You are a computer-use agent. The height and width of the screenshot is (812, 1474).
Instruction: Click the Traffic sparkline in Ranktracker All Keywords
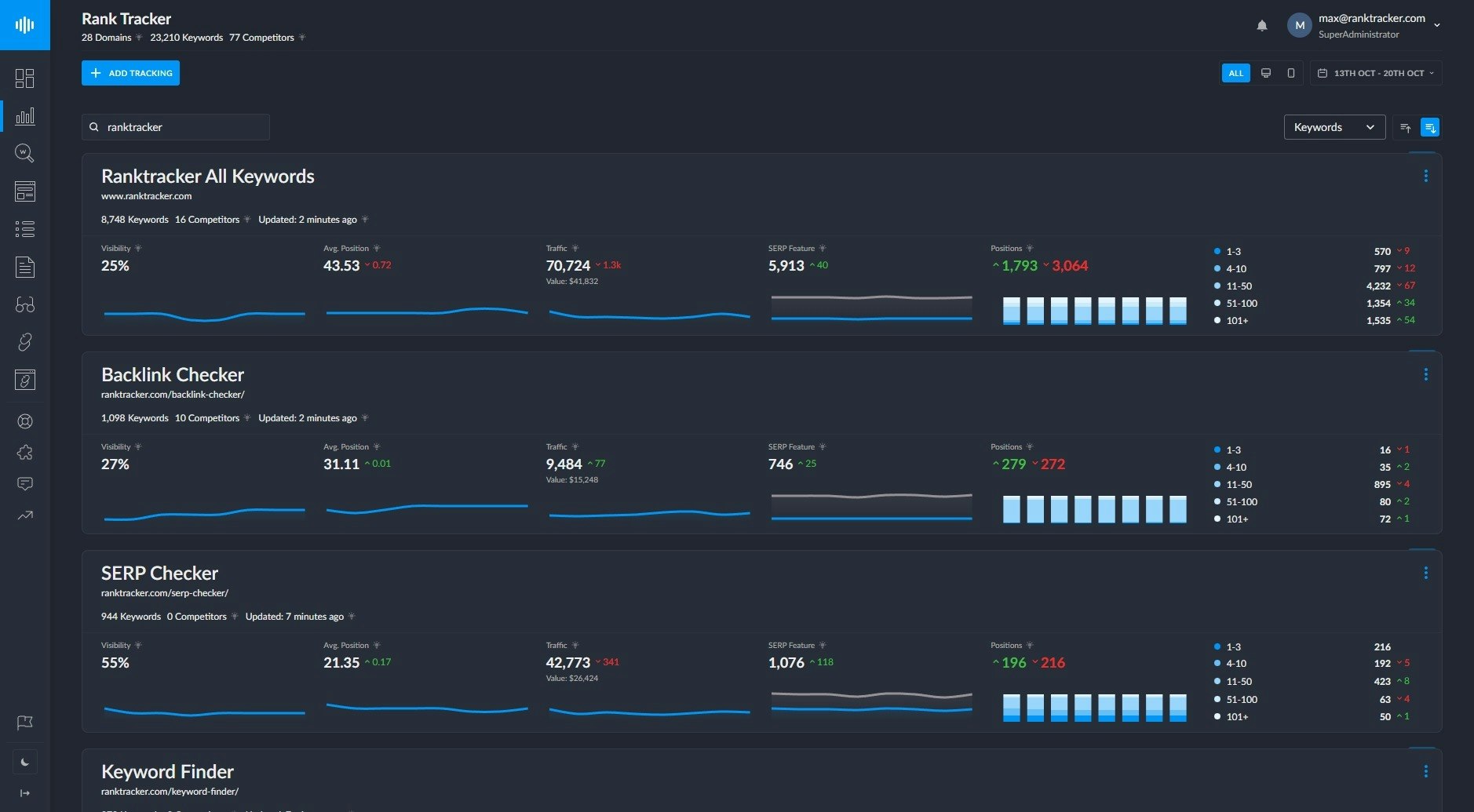click(649, 315)
